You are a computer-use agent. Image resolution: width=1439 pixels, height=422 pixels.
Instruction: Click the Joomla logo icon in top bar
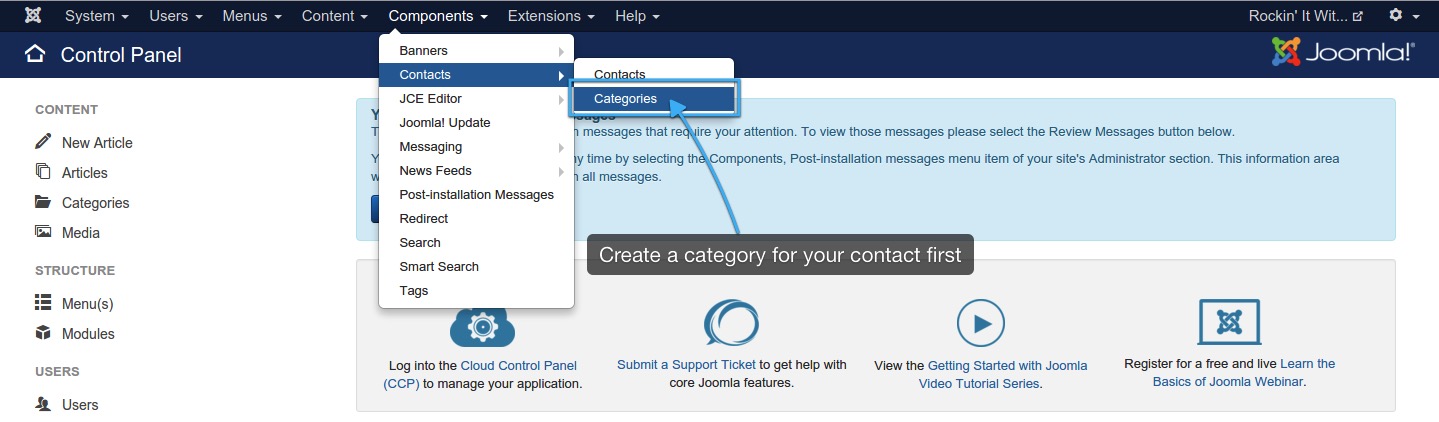33,16
